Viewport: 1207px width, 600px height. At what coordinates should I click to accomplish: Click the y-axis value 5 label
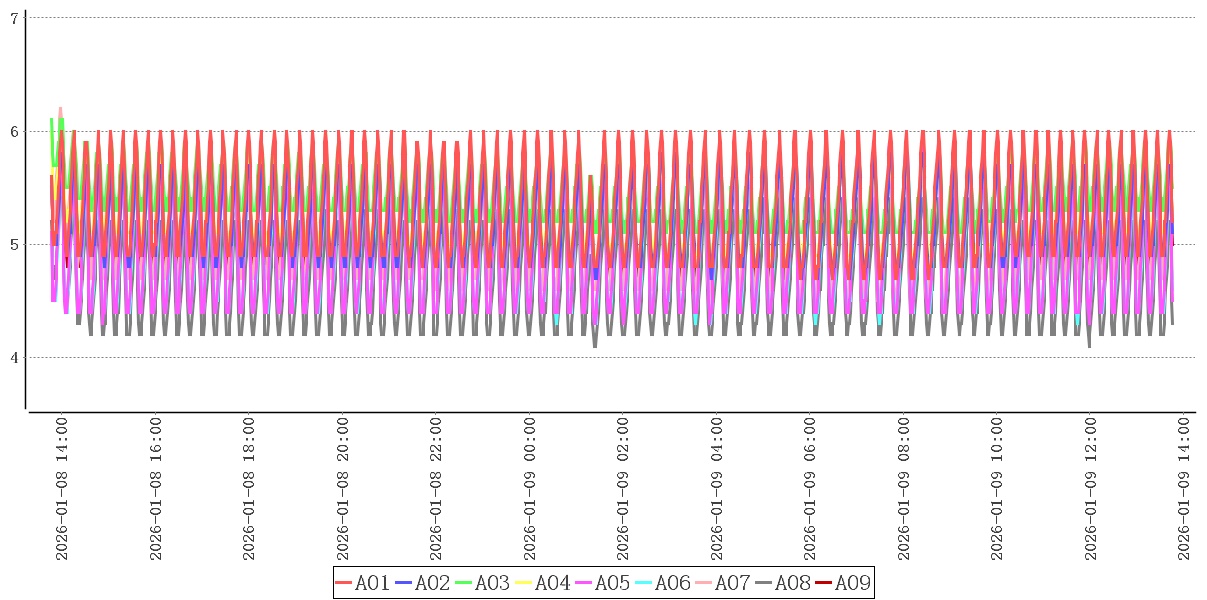[14, 245]
